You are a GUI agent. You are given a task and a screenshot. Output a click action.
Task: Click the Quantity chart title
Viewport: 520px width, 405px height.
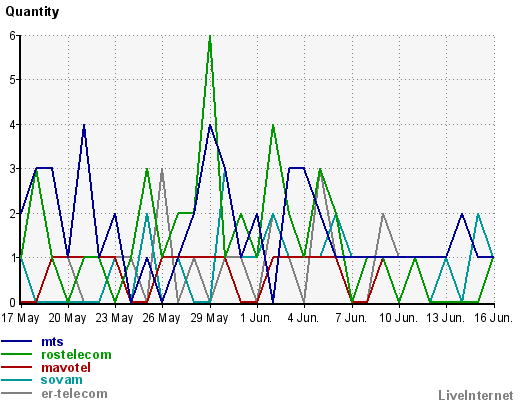(x=32, y=12)
